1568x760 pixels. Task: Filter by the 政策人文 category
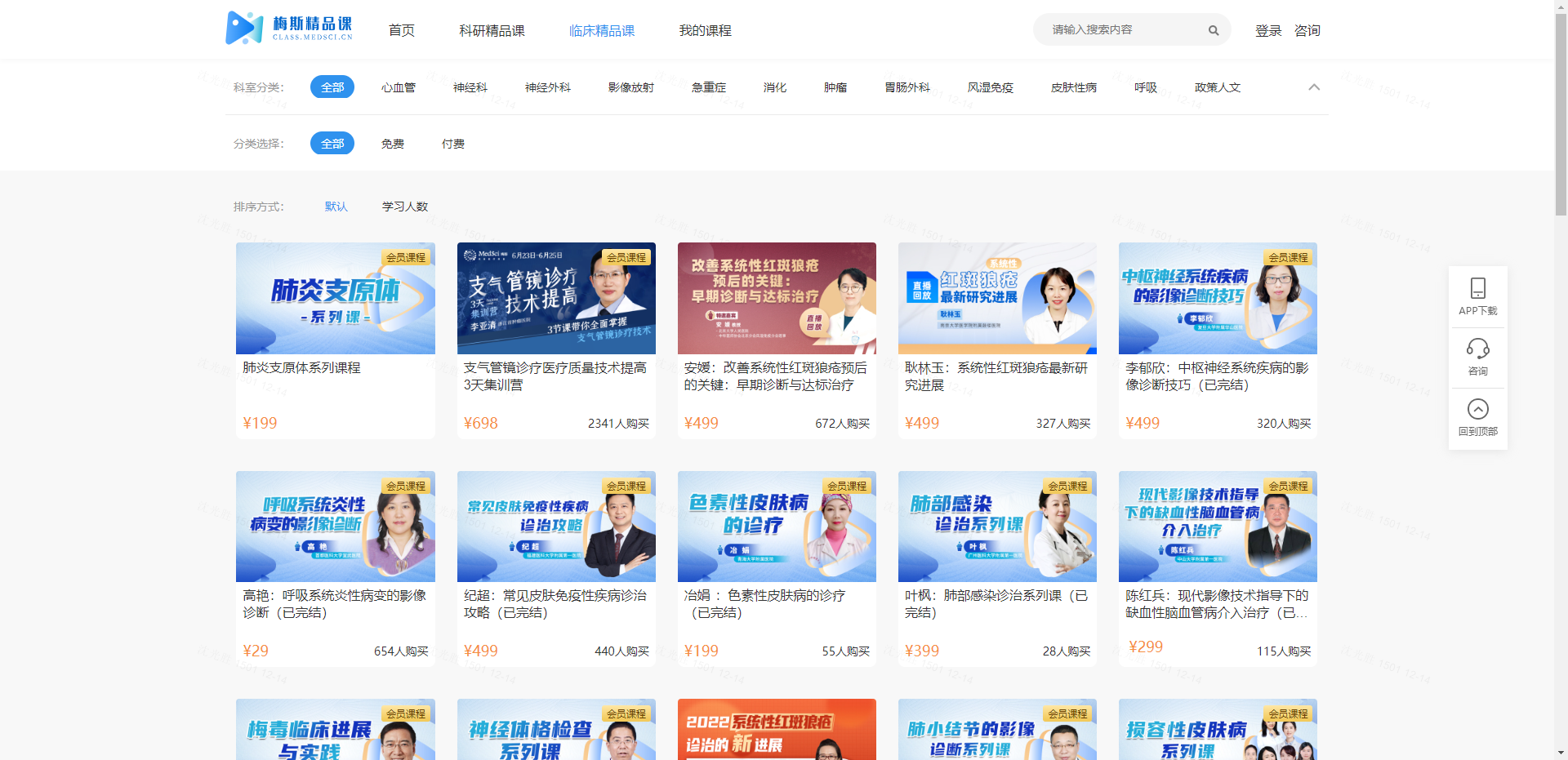pos(1218,87)
